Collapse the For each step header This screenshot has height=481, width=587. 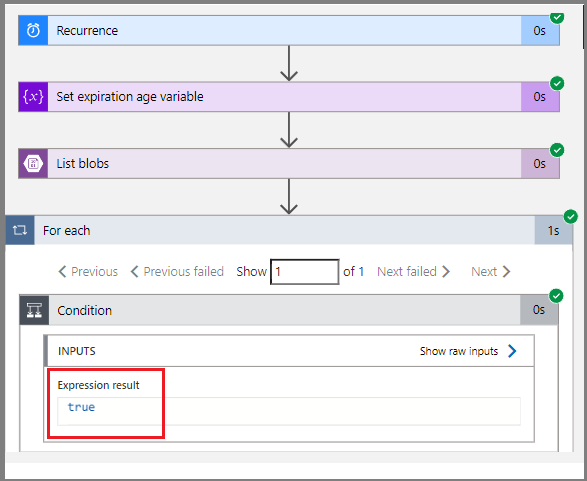[289, 230]
